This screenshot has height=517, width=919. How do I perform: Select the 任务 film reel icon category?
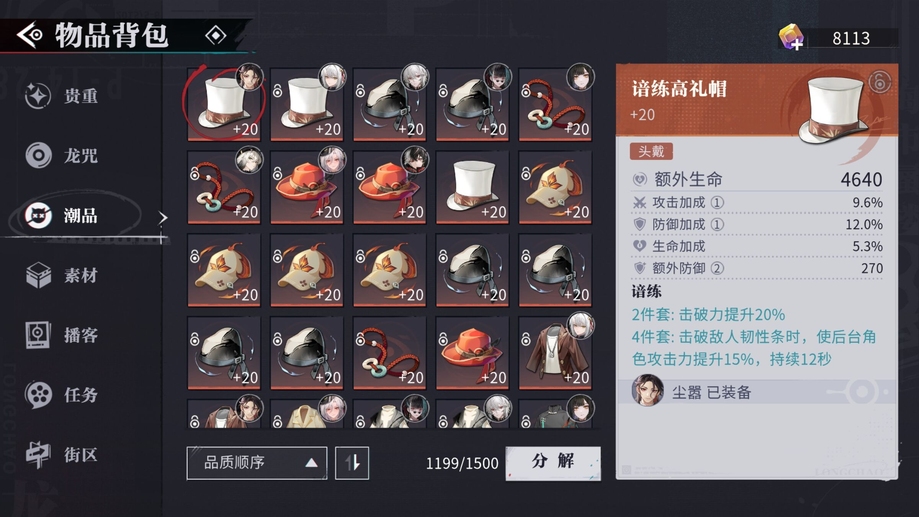[x=62, y=394]
